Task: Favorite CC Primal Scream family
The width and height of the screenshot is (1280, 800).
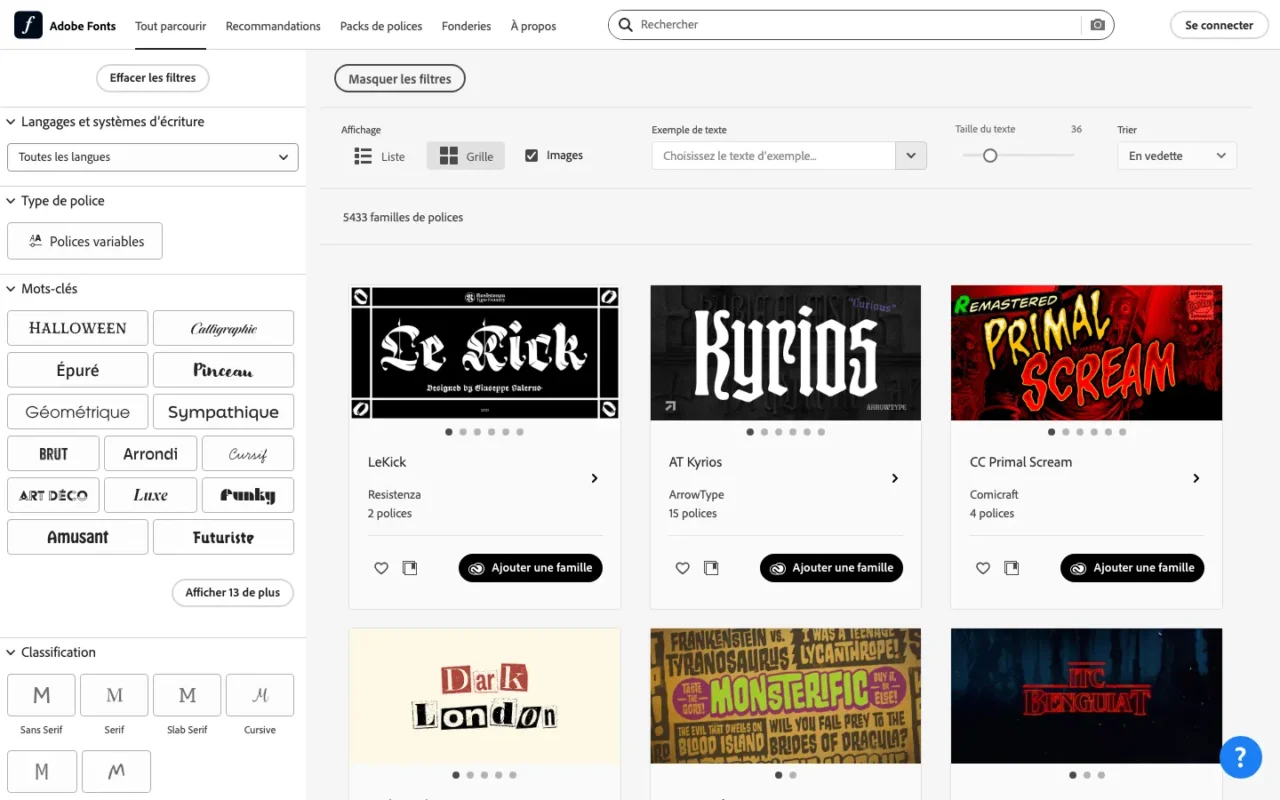Action: [983, 568]
